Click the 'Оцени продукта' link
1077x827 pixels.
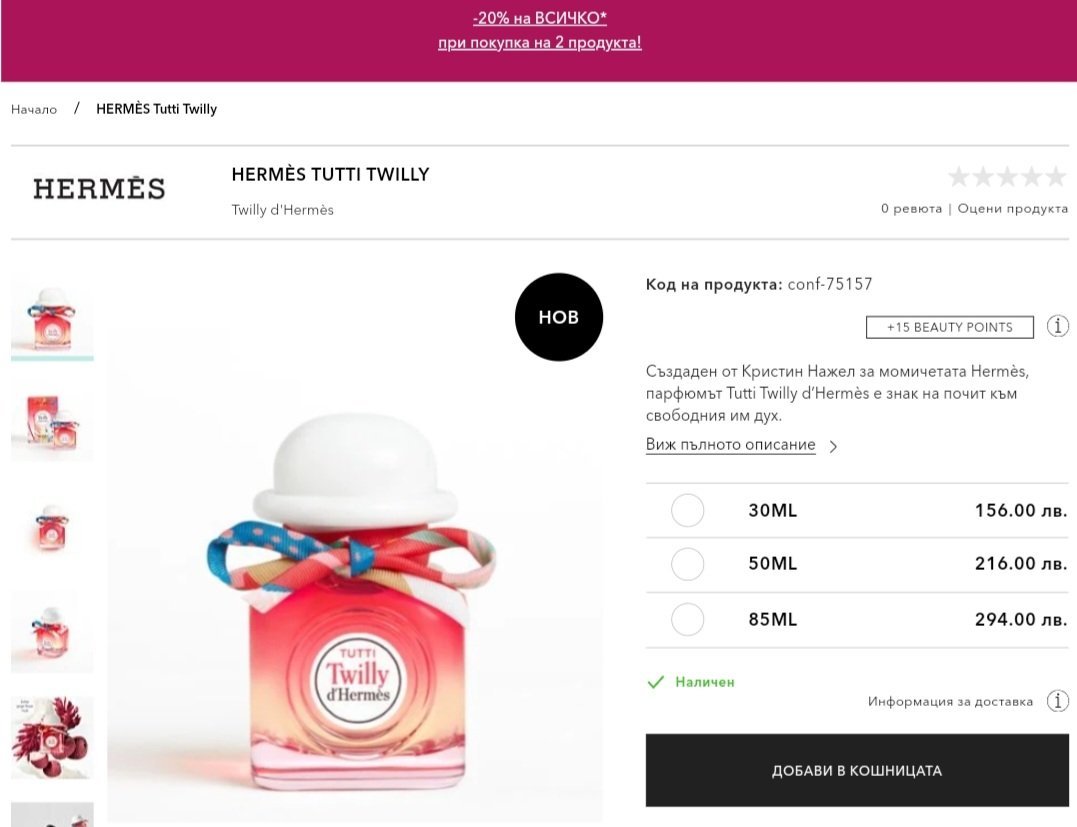coord(1012,209)
